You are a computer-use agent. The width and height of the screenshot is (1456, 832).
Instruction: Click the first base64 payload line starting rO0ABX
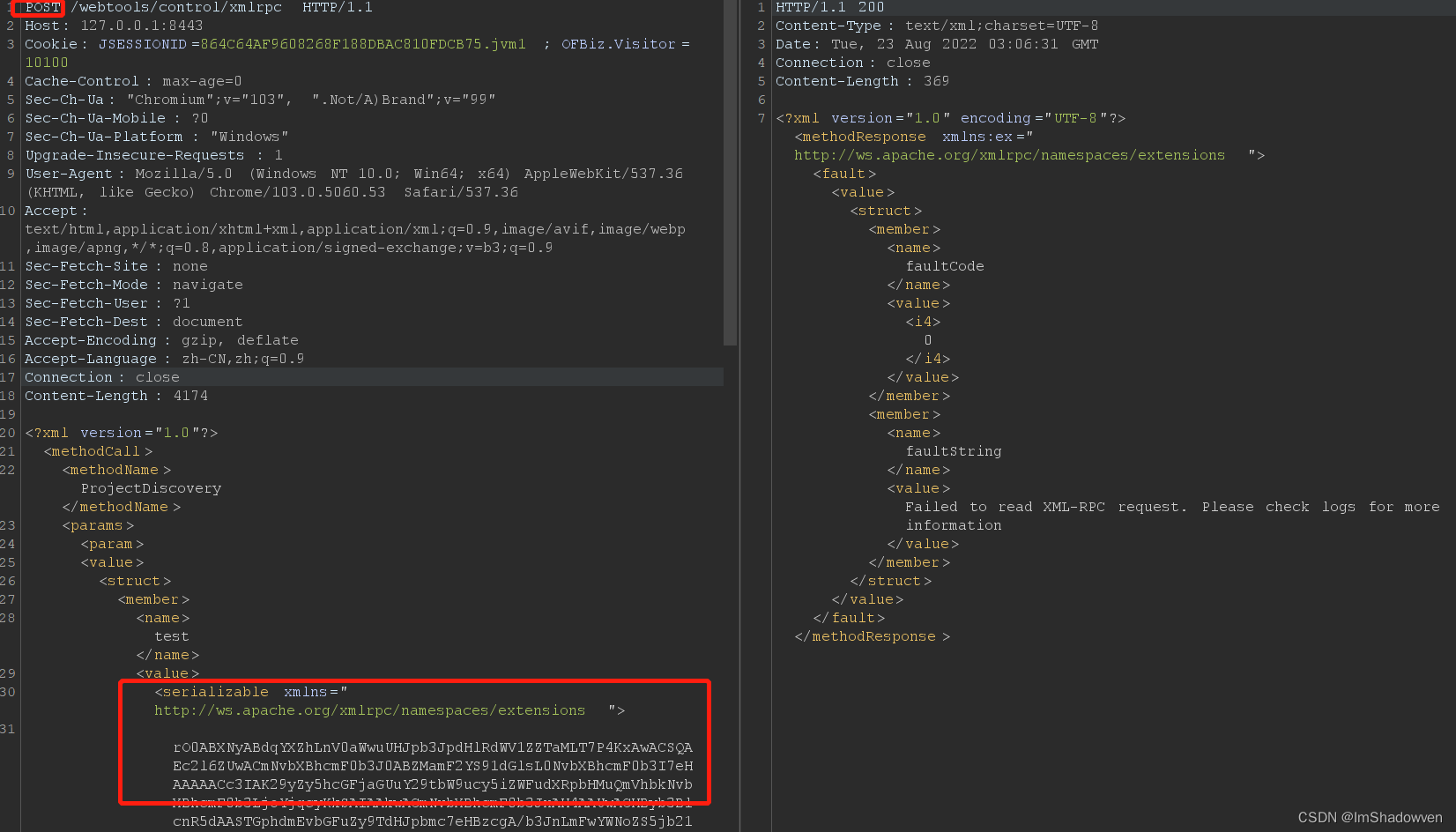433,747
